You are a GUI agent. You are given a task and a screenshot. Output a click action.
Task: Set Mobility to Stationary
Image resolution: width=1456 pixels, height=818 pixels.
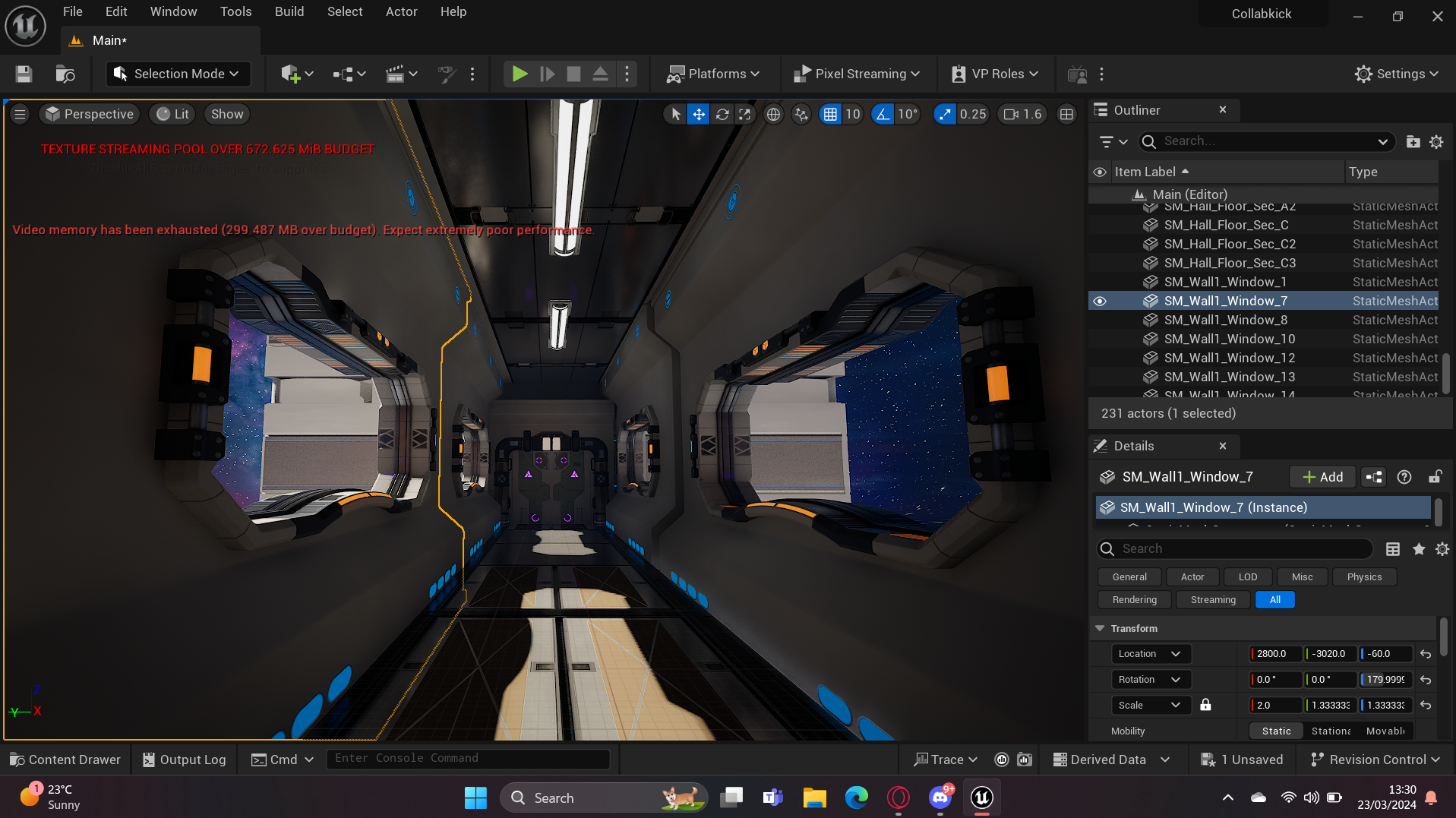[x=1331, y=731]
